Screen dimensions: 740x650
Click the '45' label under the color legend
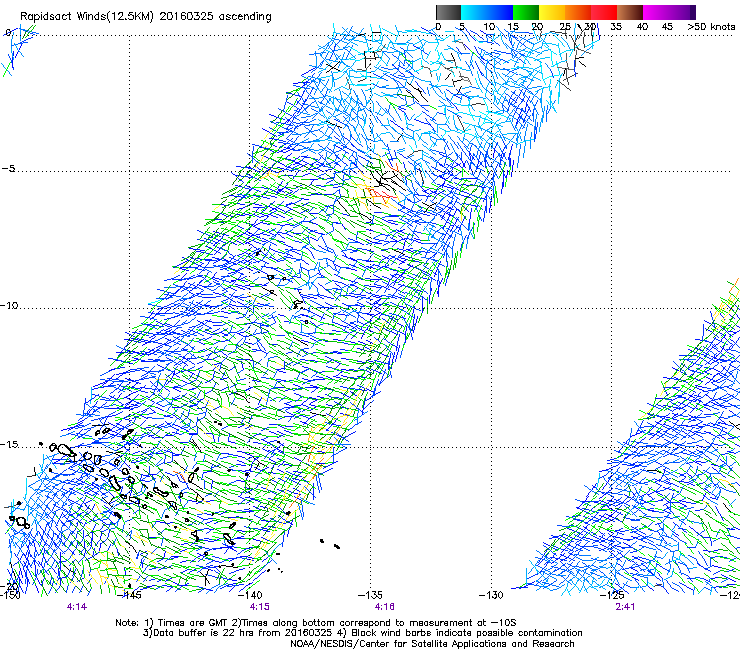point(667,26)
